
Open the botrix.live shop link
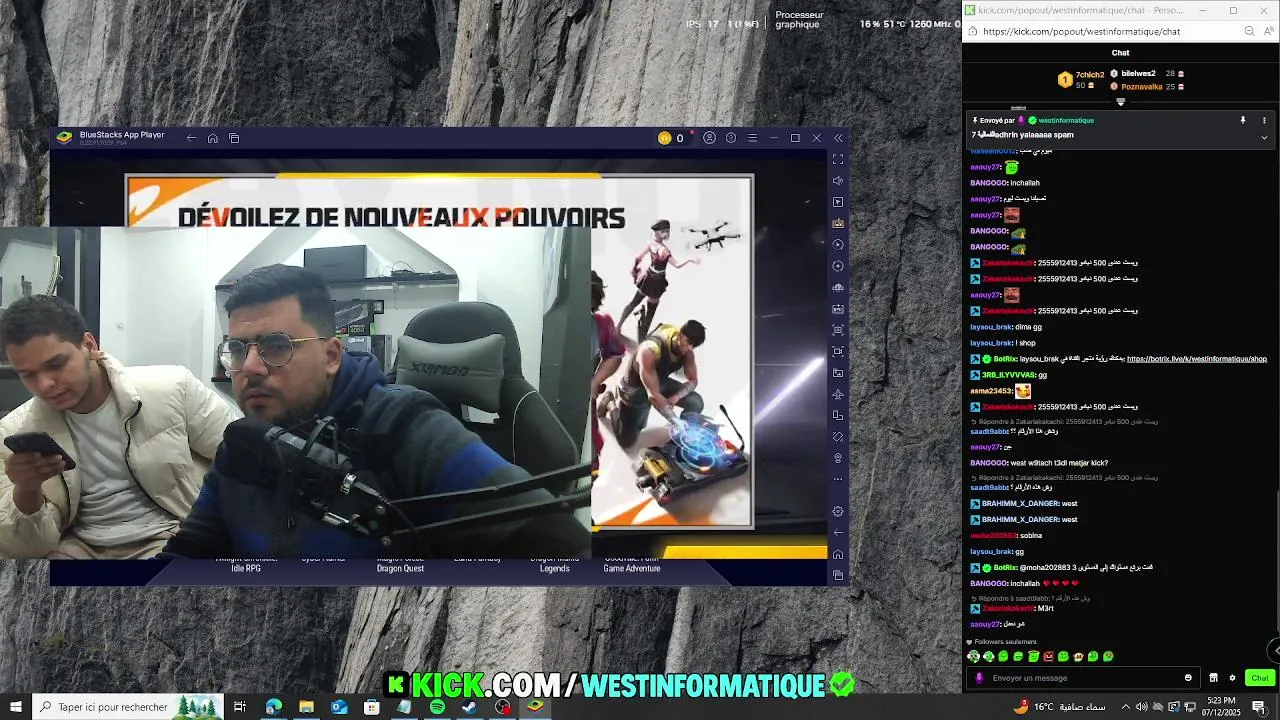tap(1197, 359)
